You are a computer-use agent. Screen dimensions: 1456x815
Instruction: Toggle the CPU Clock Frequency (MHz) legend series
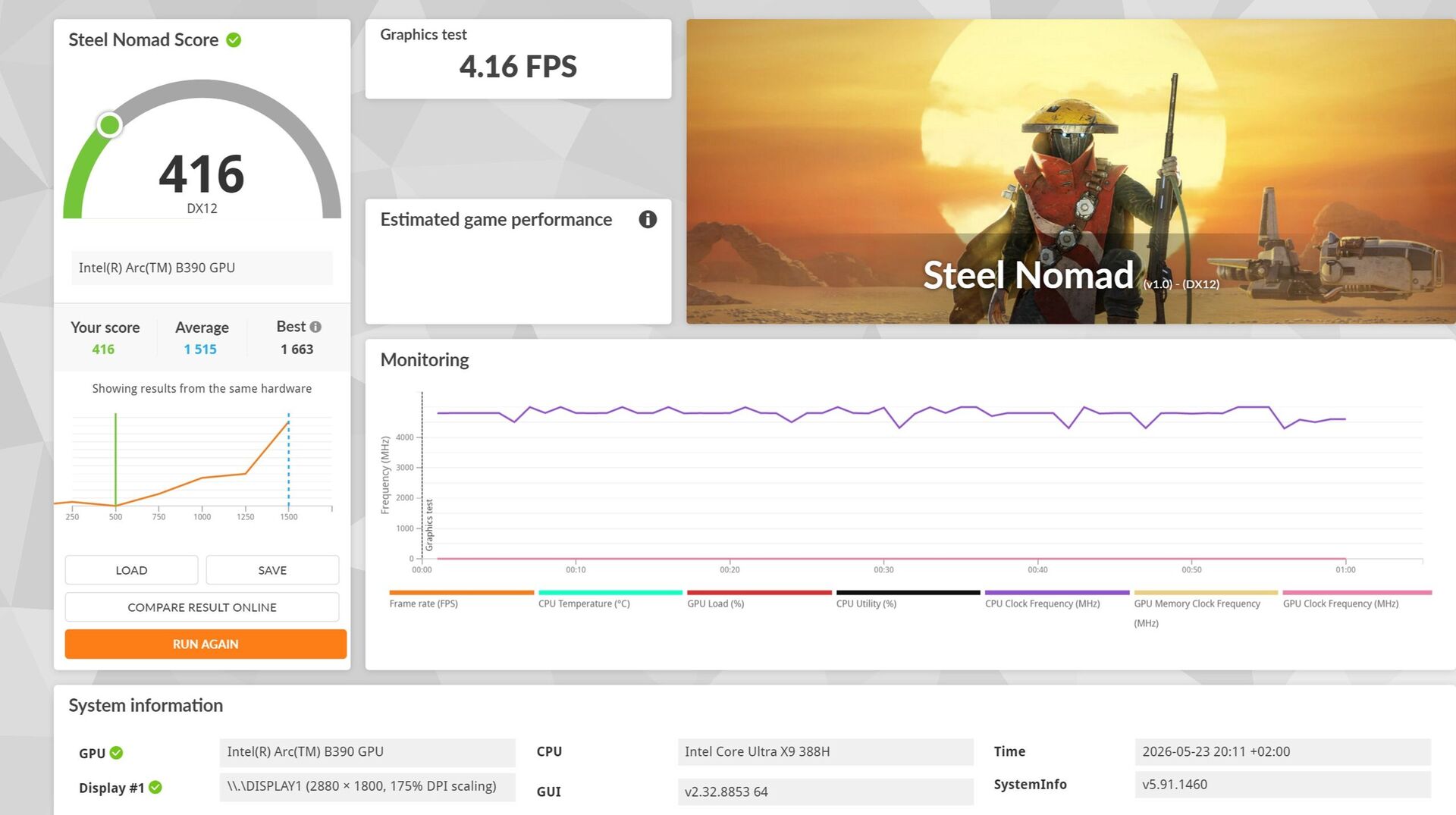[x=1057, y=599]
